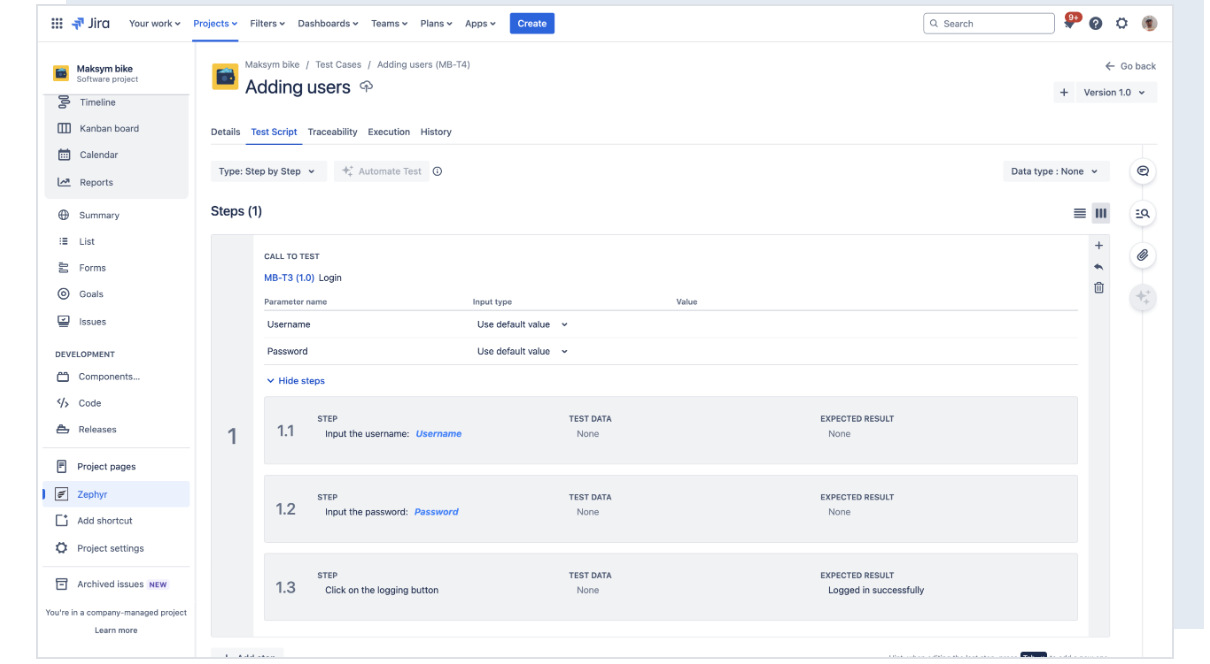Switch to list view for Steps
The width and height of the screenshot is (1210, 664).
point(1079,213)
